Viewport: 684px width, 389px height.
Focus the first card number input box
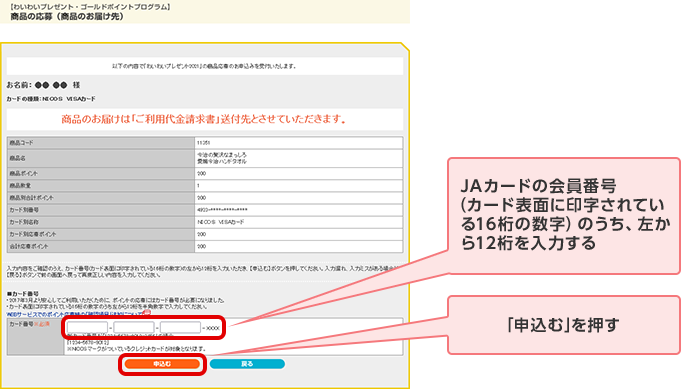coord(88,328)
